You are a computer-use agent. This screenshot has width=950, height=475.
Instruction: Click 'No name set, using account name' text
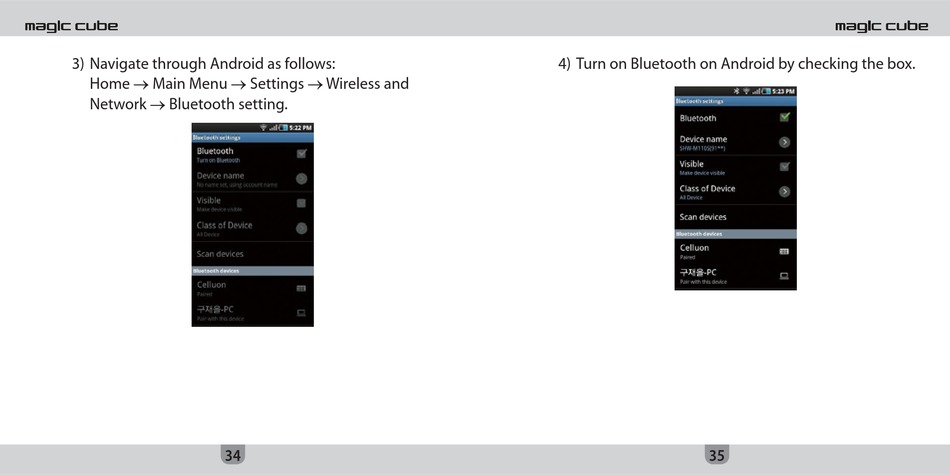237,185
